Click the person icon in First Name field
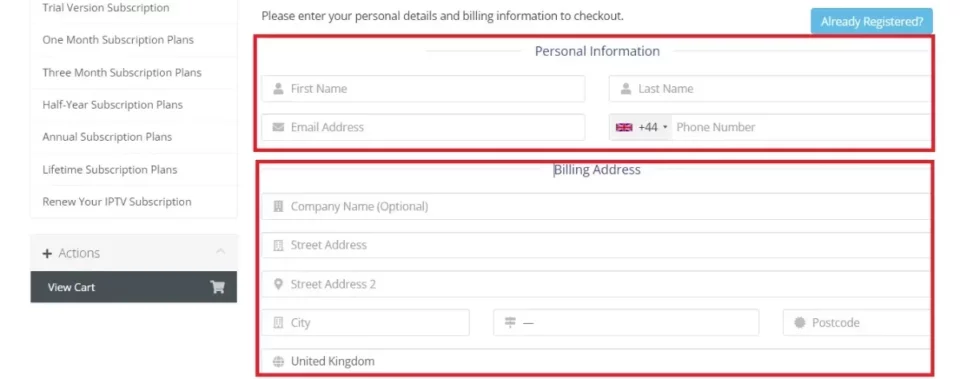Viewport: 960px width, 379px height. pyautogui.click(x=278, y=89)
